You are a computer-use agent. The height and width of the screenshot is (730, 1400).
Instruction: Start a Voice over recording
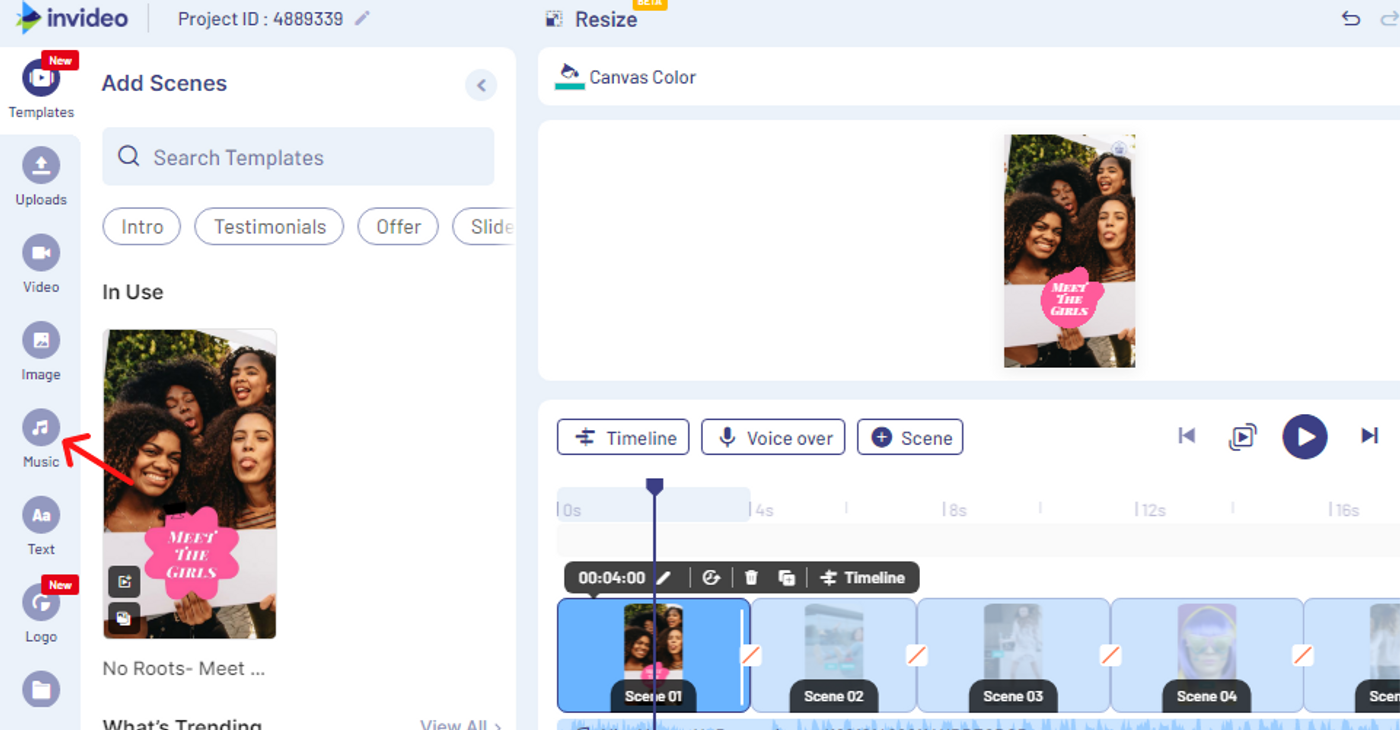pos(772,437)
